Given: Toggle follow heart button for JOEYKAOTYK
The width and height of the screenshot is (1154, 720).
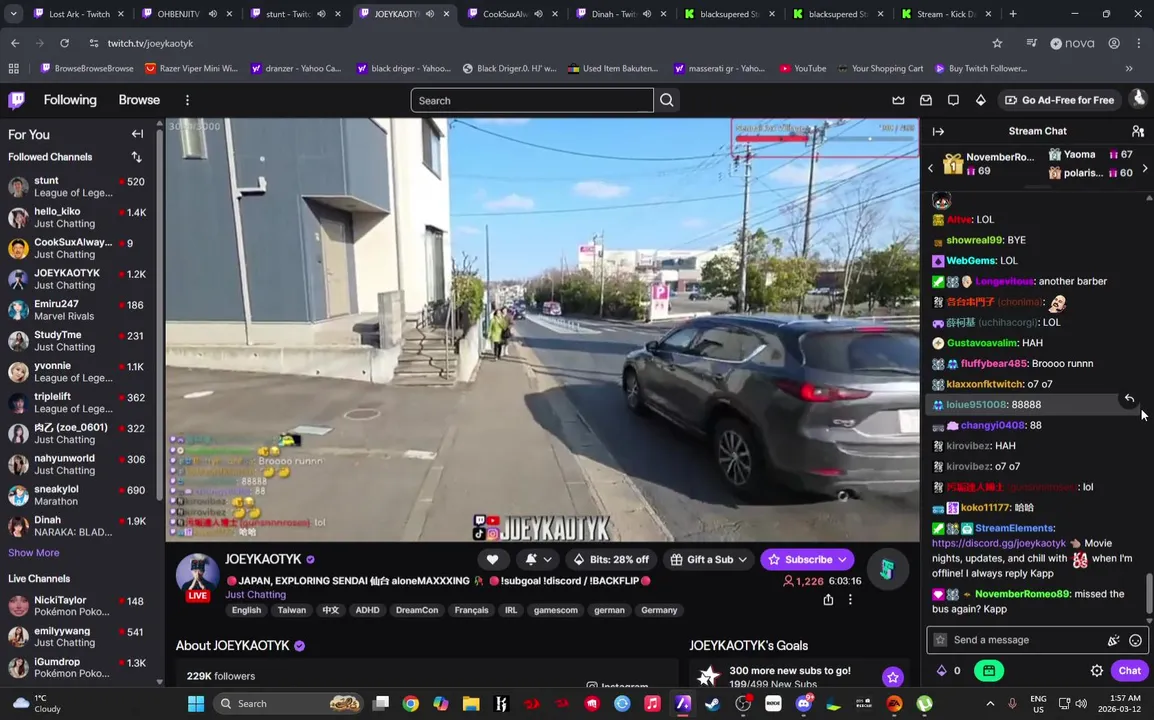Looking at the screenshot, I should coord(492,560).
